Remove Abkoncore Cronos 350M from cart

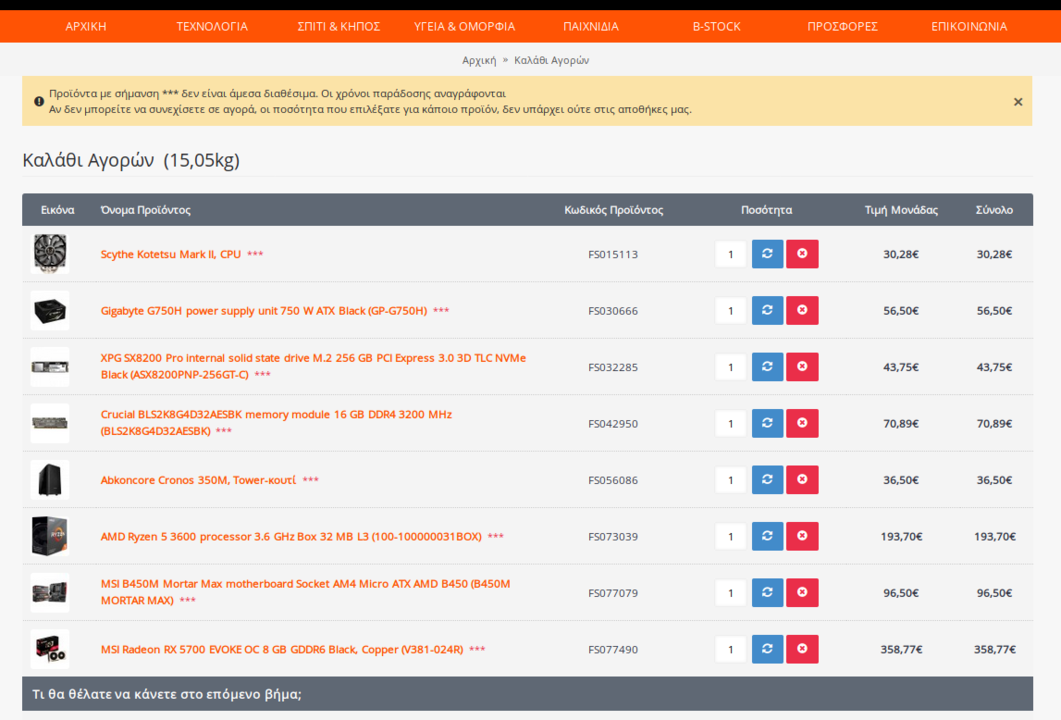click(x=802, y=480)
